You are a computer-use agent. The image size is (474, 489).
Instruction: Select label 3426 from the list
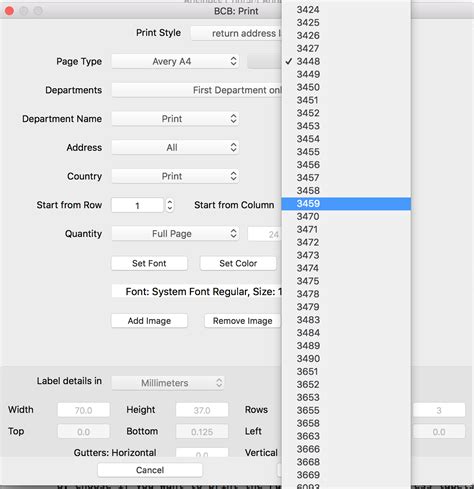click(x=346, y=35)
